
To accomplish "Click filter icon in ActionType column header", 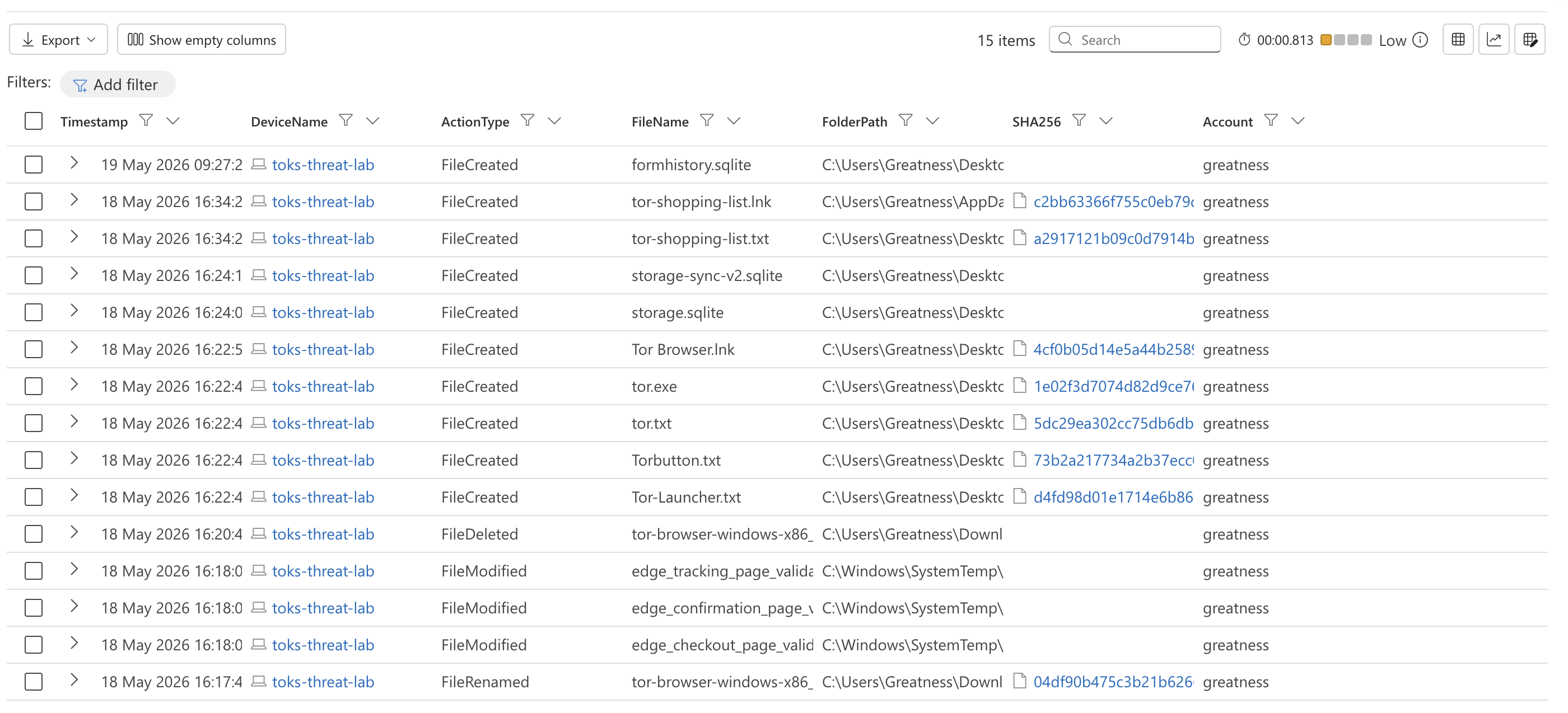I will [x=528, y=120].
